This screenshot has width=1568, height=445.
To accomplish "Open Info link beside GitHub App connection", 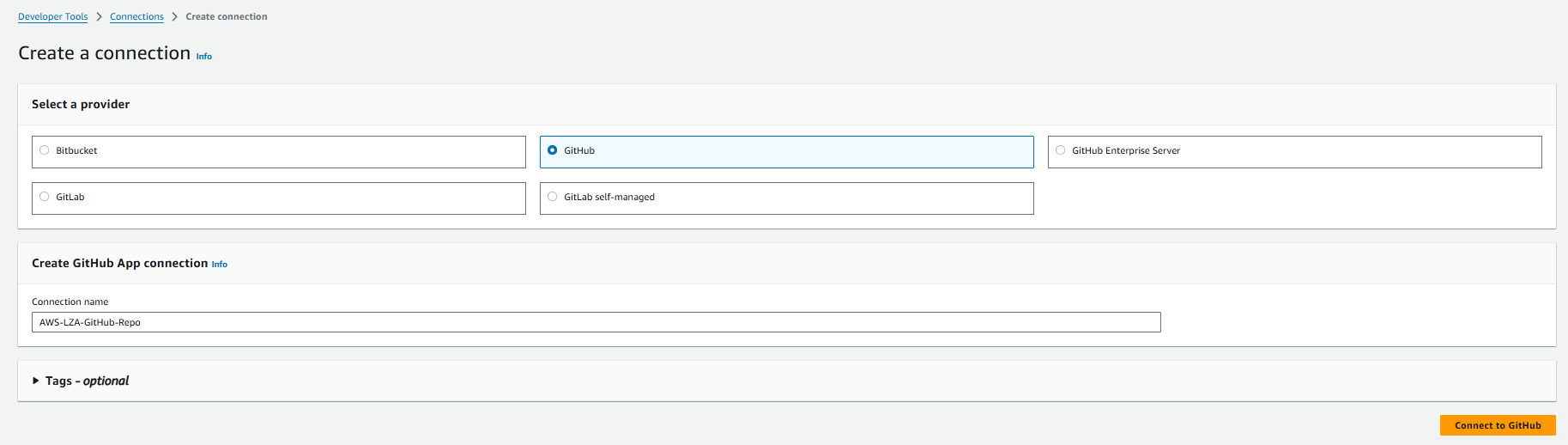I will [220, 265].
